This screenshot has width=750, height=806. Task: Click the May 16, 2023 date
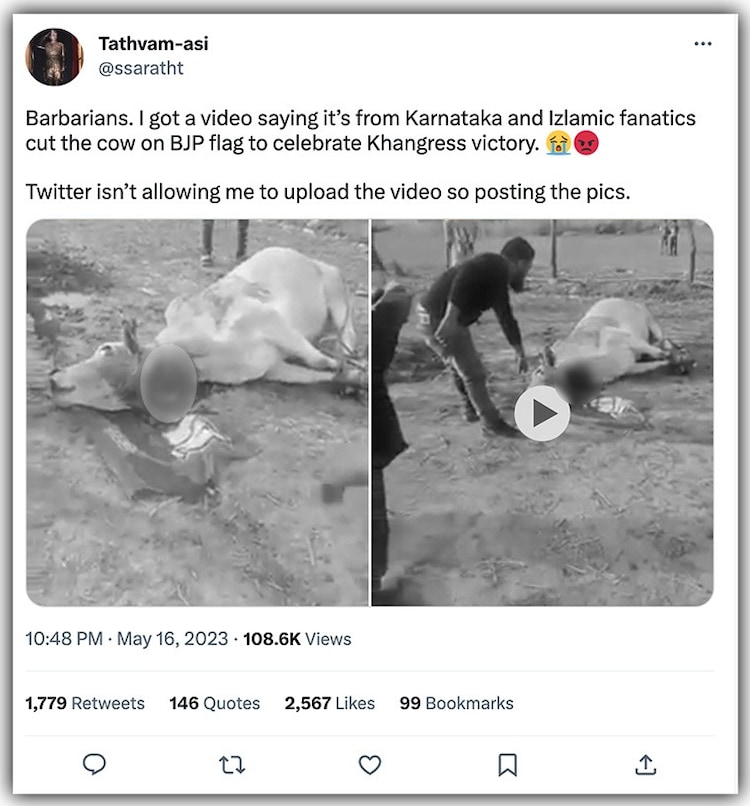pos(173,639)
